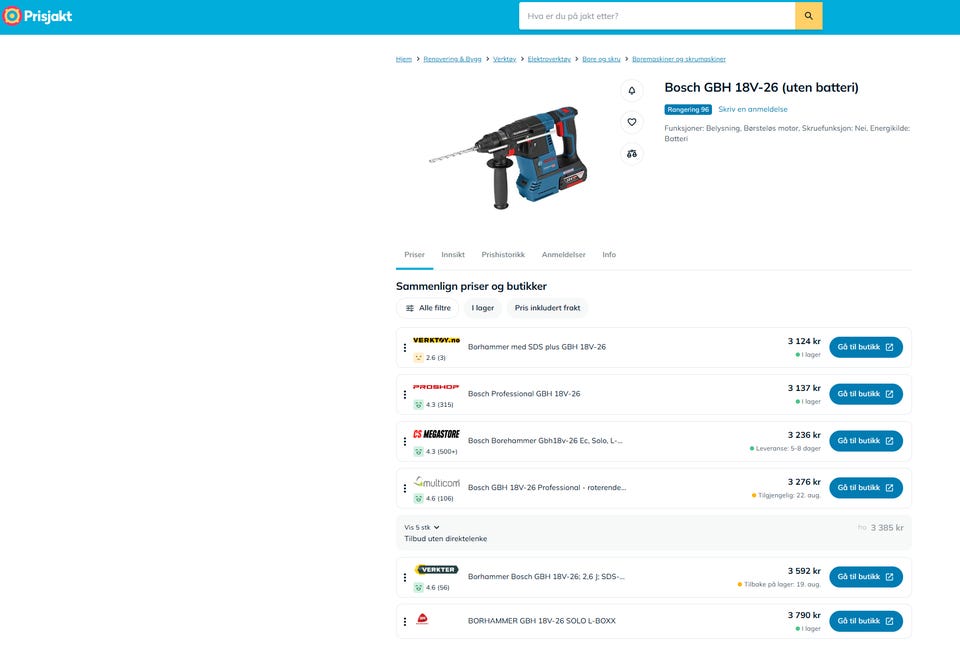
Task: Click 'Gå til butikk' for Multicom 3 276 kr
Action: click(866, 488)
